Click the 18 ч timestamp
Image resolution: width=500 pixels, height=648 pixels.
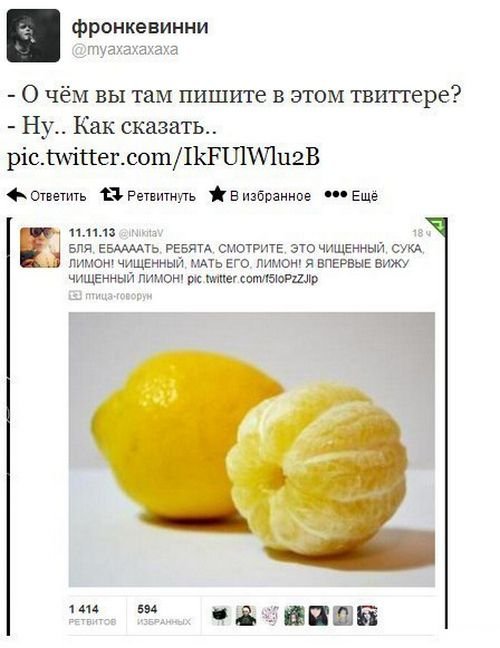(x=421, y=233)
